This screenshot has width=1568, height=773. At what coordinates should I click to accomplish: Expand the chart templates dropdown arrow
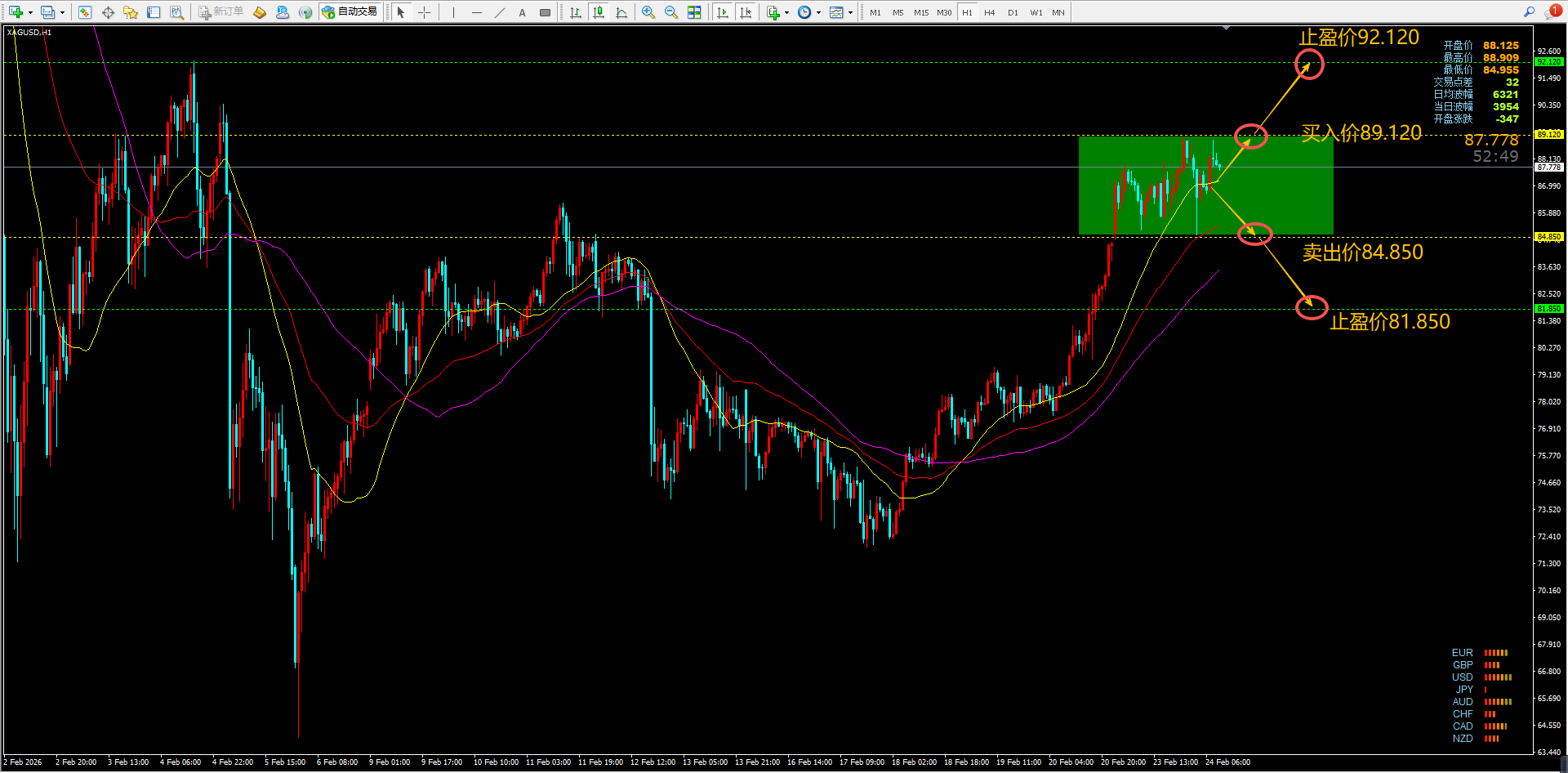(x=850, y=12)
